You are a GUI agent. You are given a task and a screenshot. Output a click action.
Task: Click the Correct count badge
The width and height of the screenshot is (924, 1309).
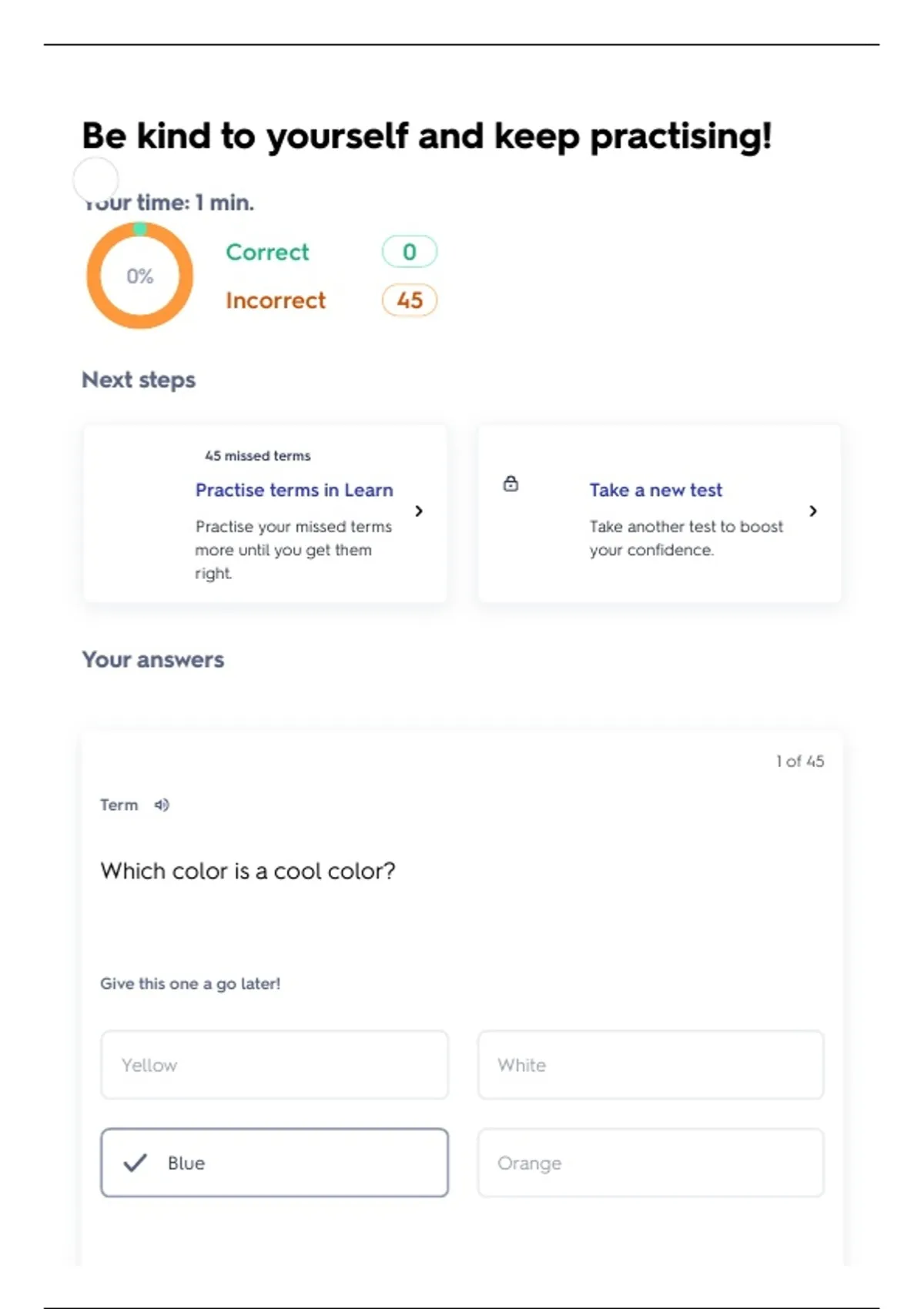[x=410, y=252]
